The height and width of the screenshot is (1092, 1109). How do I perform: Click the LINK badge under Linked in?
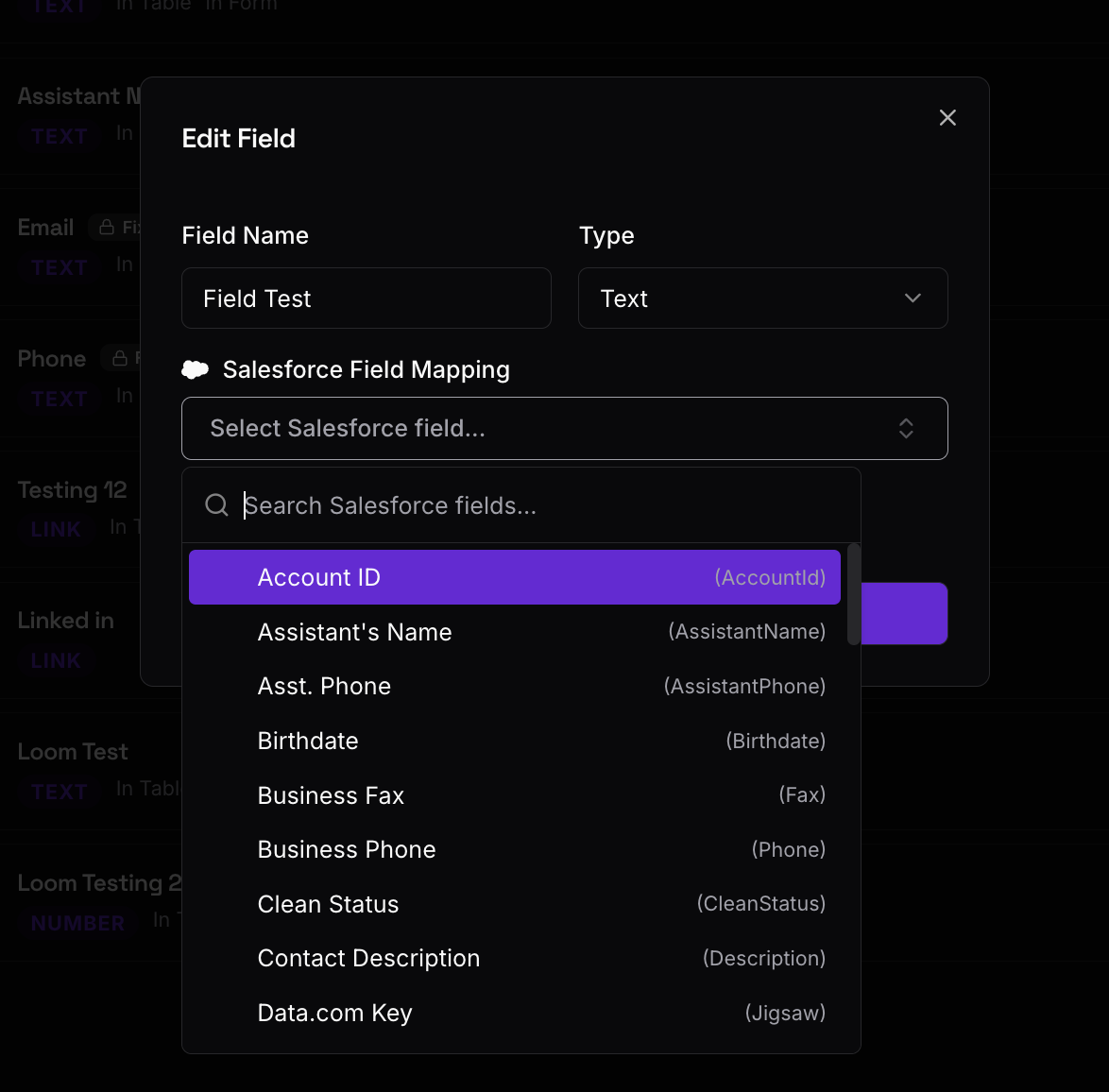click(x=55, y=660)
